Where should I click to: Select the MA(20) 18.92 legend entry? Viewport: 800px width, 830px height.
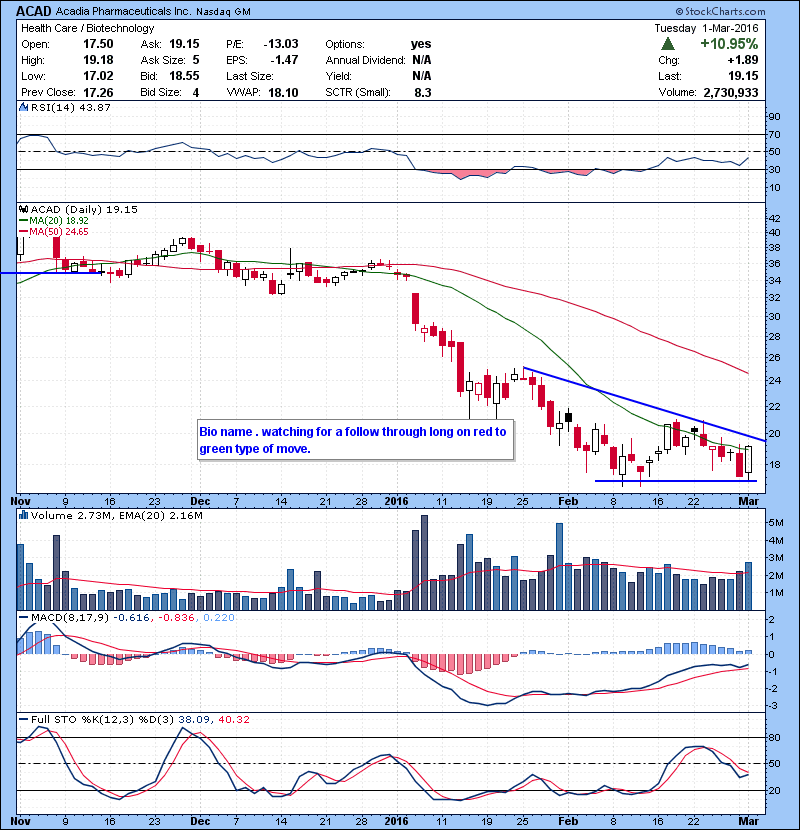tap(54, 220)
